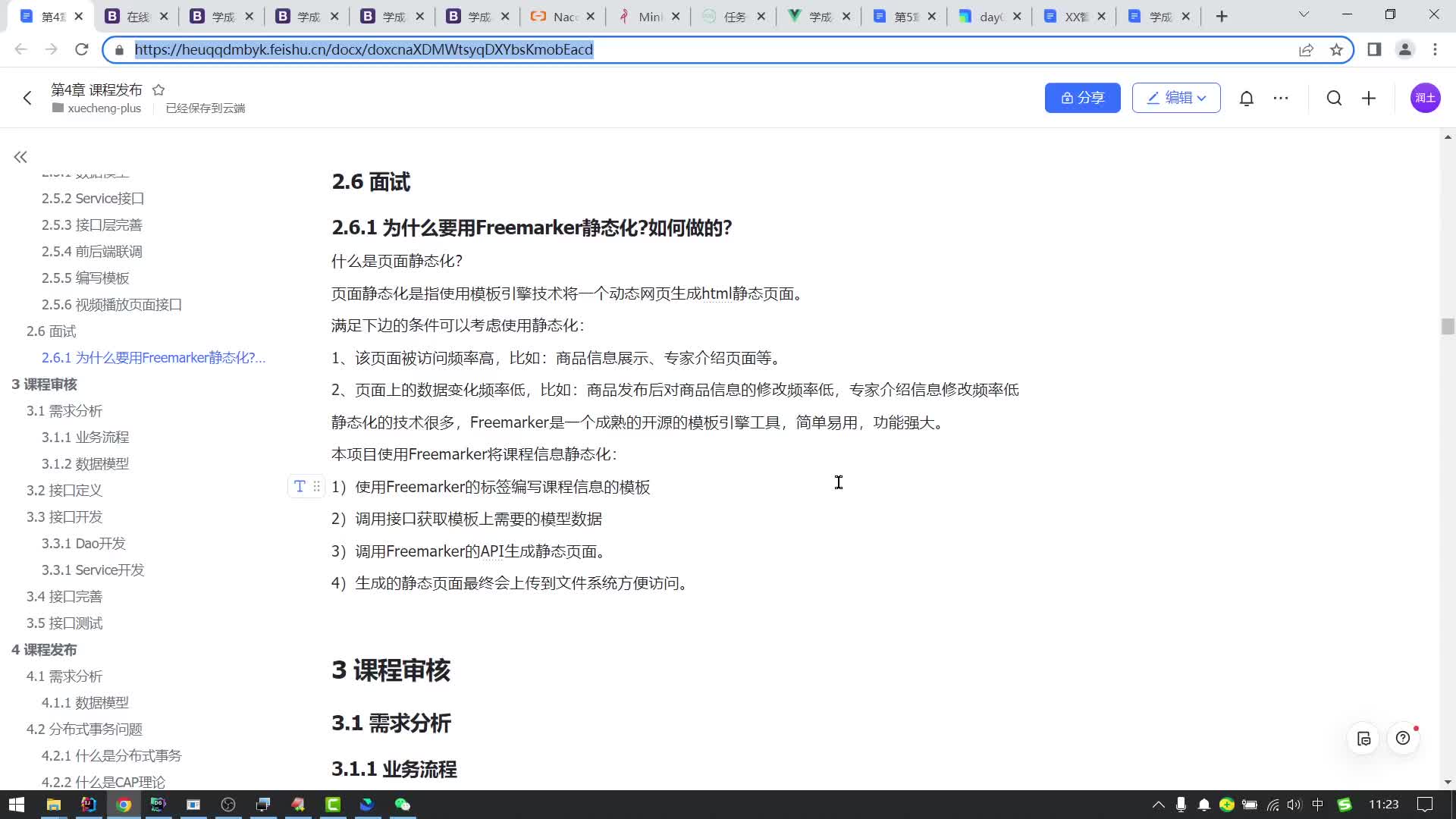
Task: Open the notifications bell
Action: point(1246,98)
